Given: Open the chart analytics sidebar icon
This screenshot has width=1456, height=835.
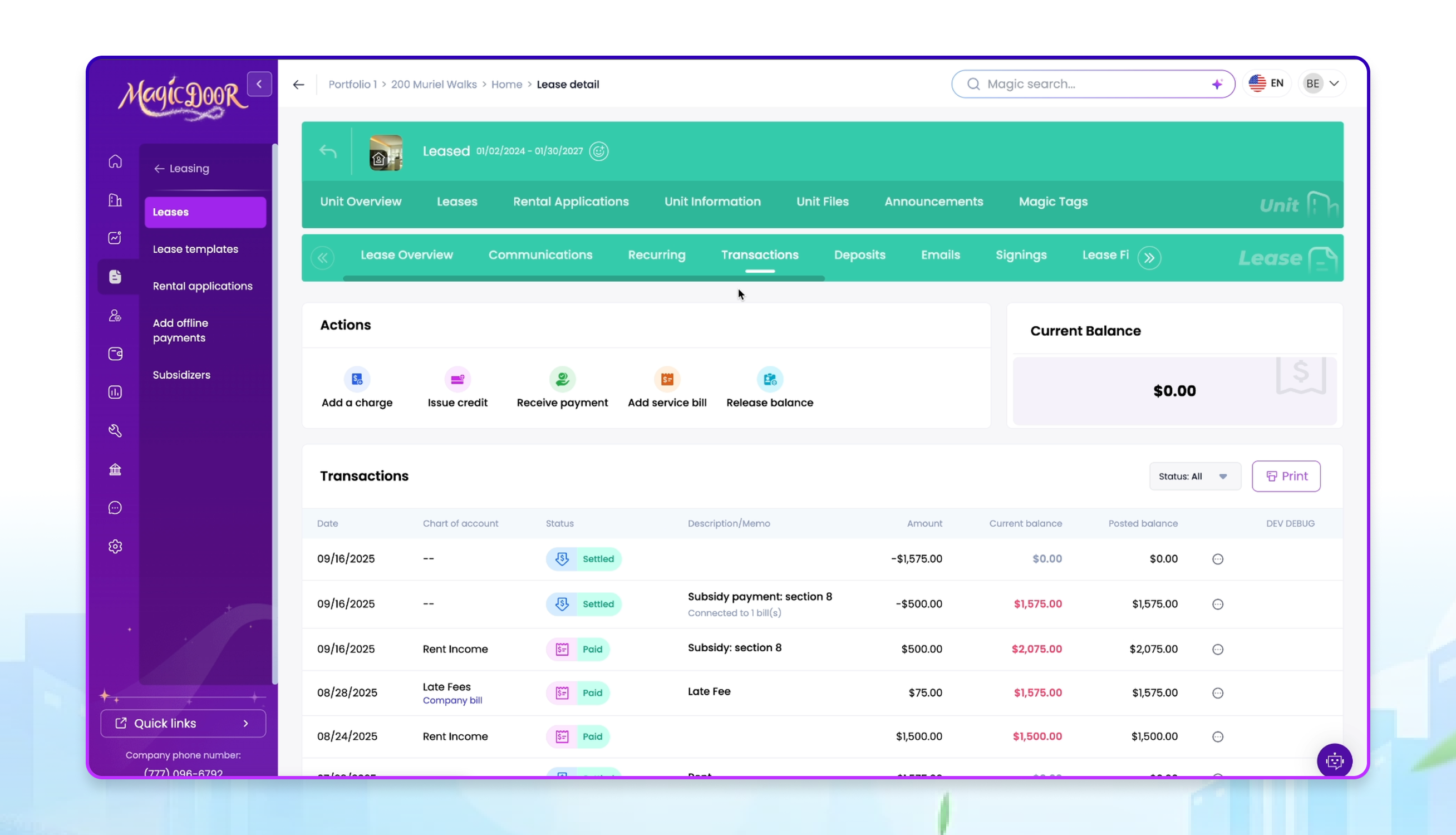Looking at the screenshot, I should 115,238.
